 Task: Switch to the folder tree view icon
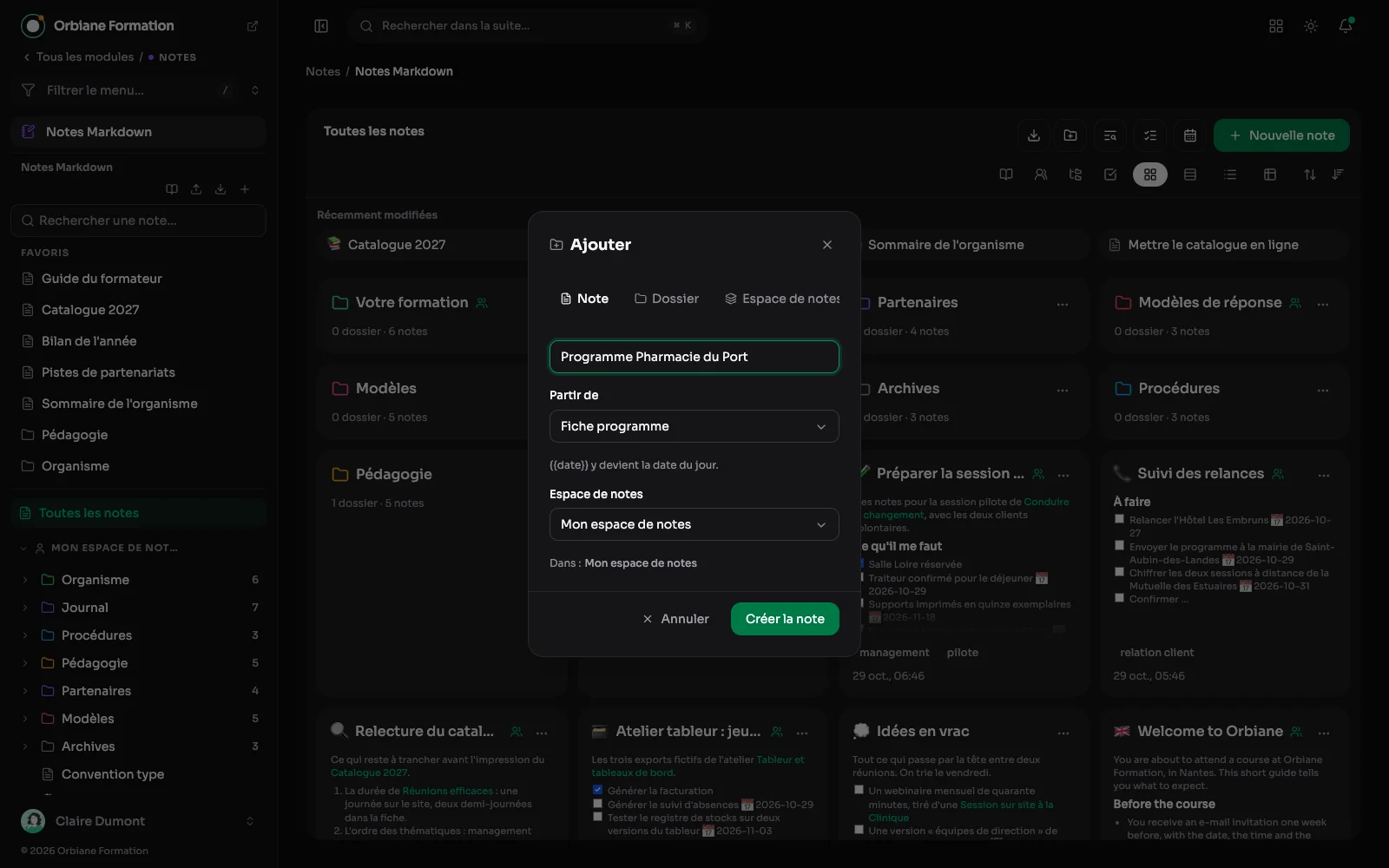[1076, 174]
